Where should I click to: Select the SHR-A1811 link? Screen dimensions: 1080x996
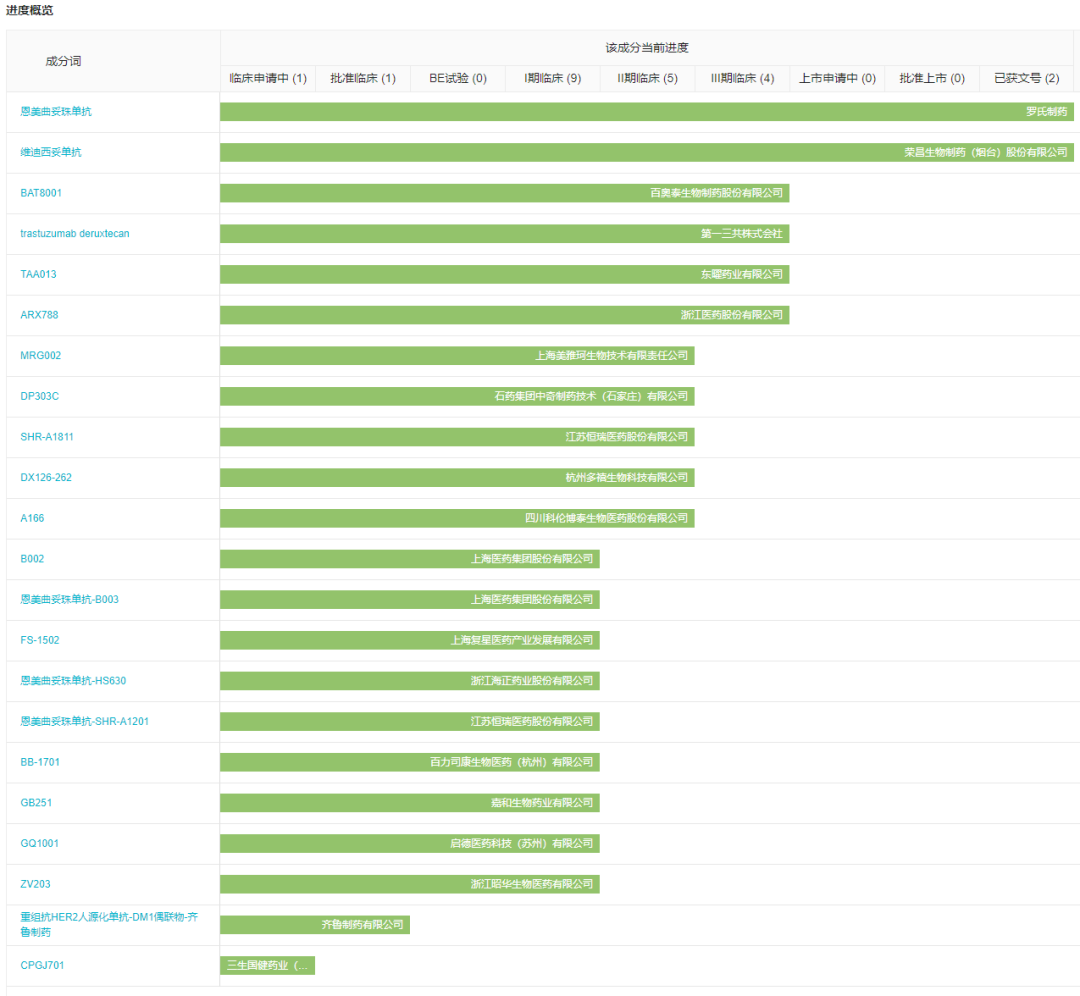click(x=47, y=437)
